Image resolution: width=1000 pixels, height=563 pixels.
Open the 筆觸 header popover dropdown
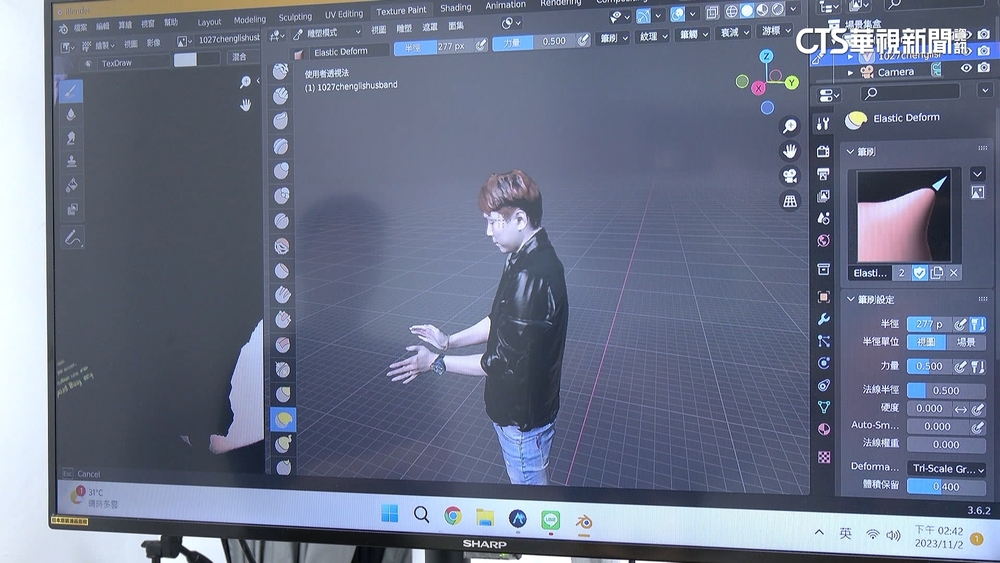693,34
